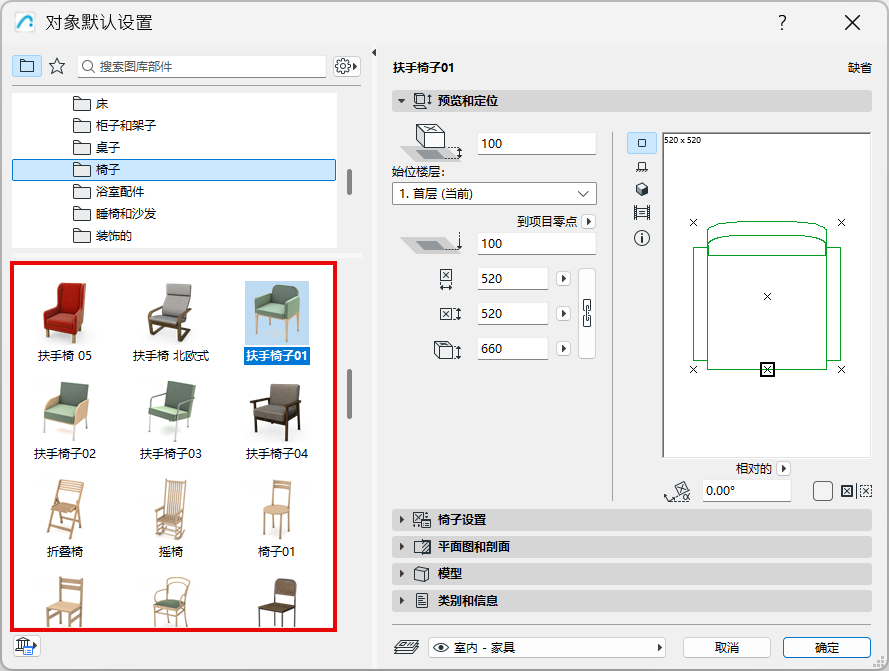This screenshot has width=889, height=671.
Task: Select the preview picture icon
Action: 641,213
